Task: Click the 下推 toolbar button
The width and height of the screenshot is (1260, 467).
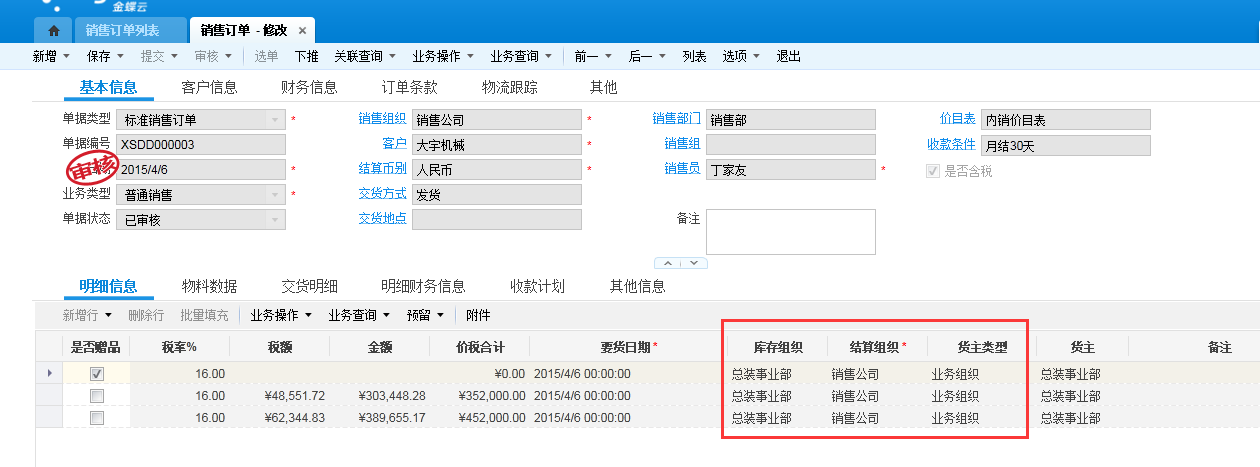Action: 307,57
